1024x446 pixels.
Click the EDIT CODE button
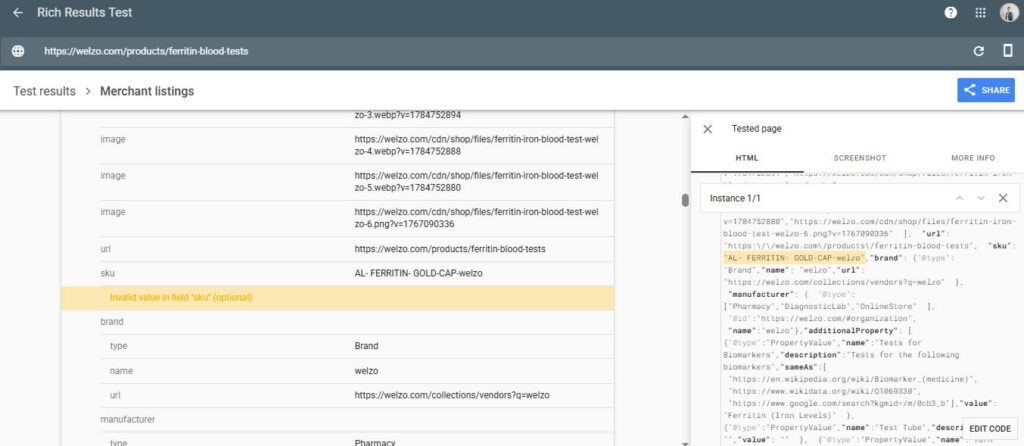point(989,428)
